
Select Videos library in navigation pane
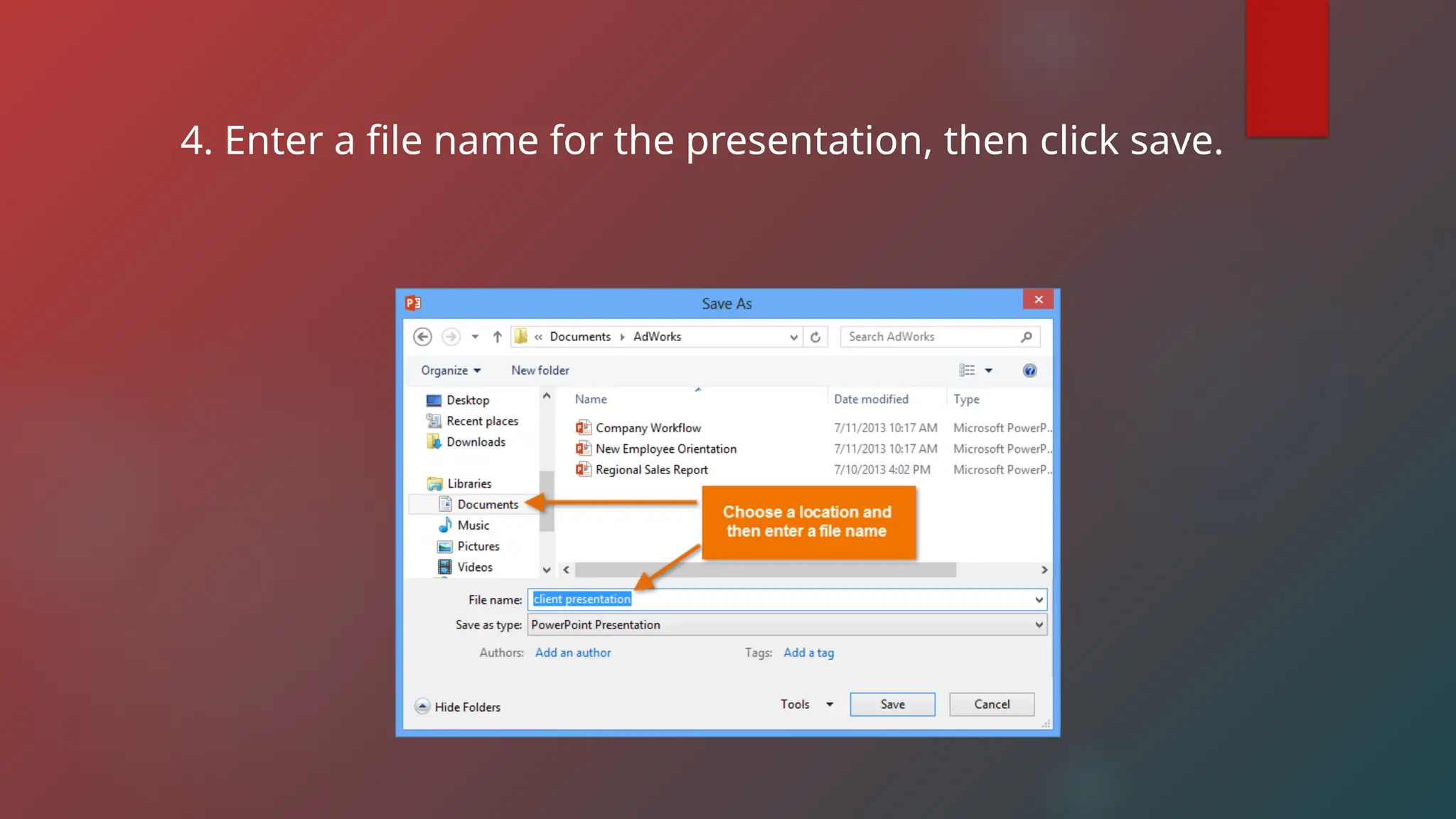[475, 567]
